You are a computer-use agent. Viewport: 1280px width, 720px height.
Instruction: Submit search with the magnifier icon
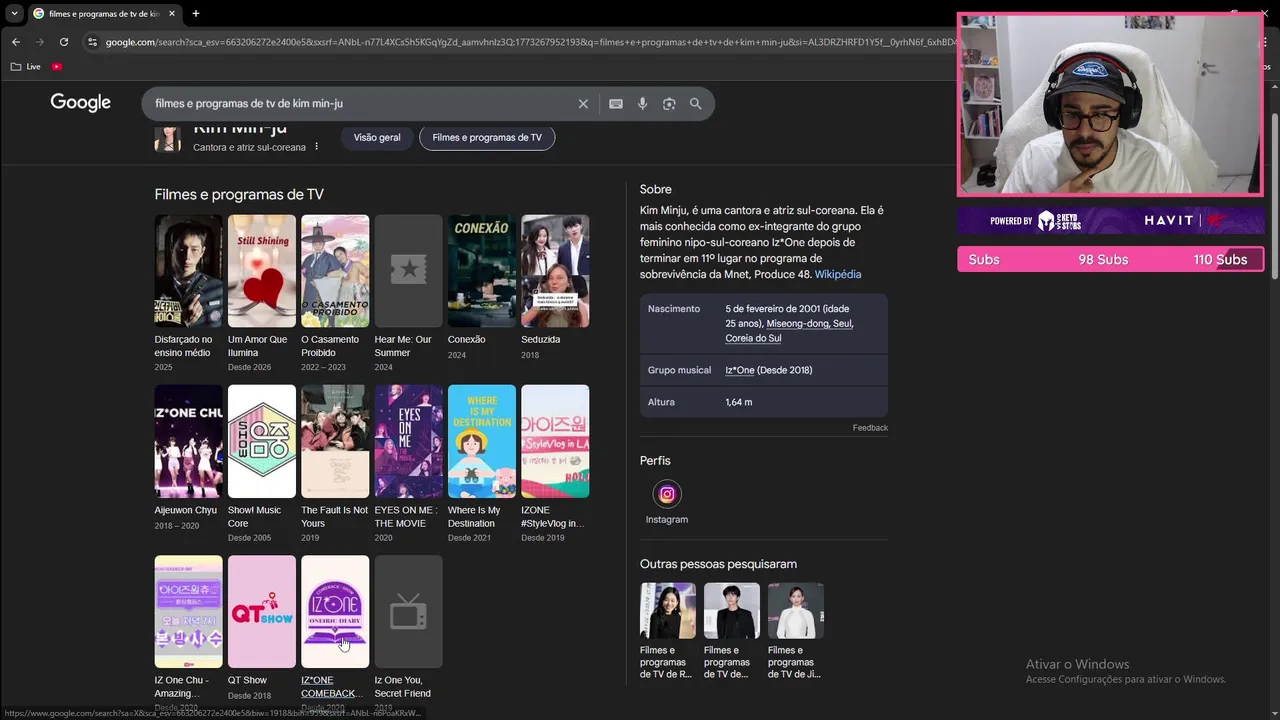coord(696,104)
